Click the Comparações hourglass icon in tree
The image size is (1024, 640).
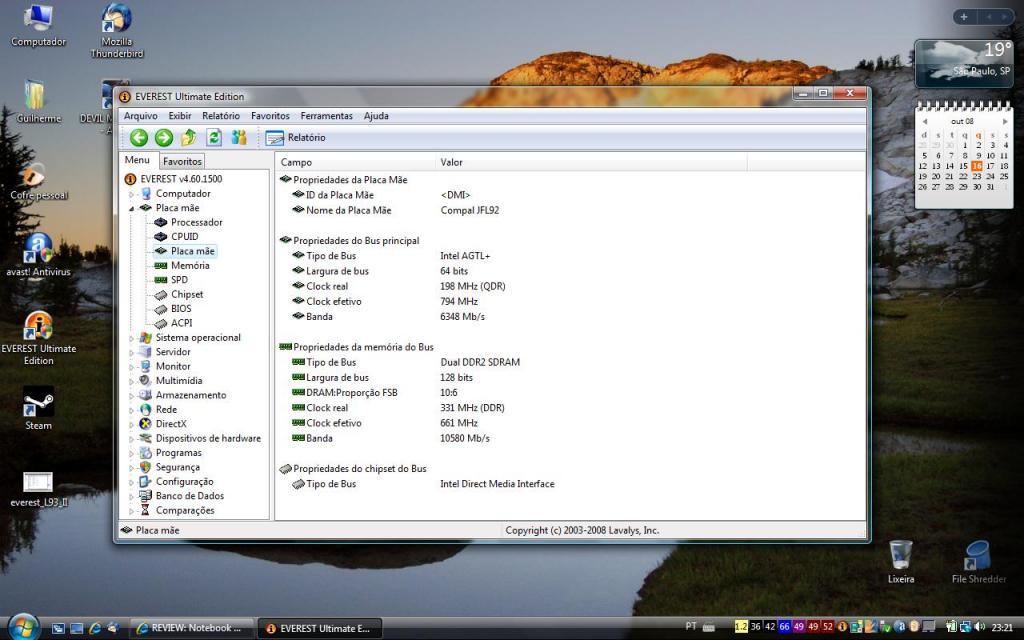(146, 510)
